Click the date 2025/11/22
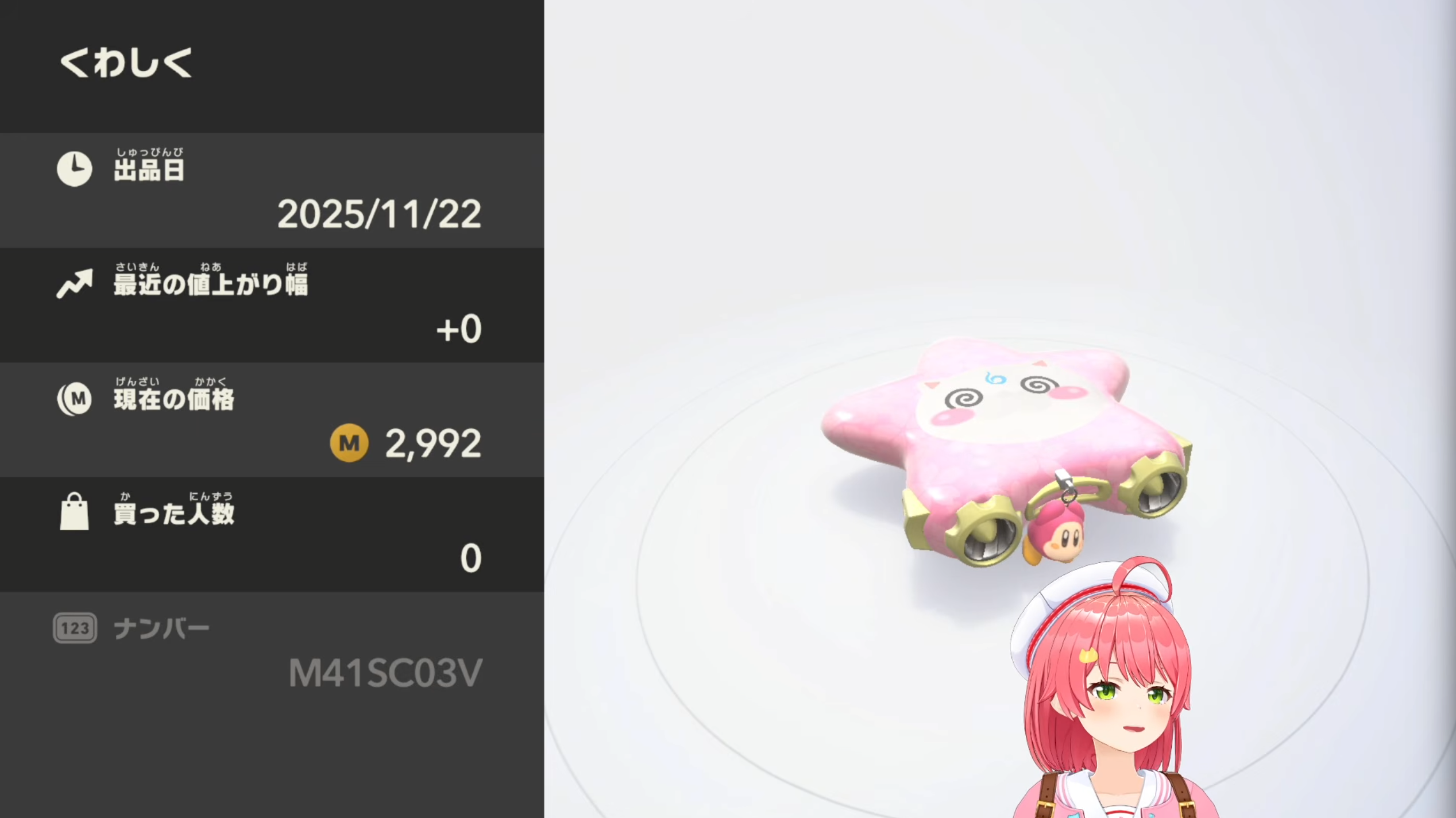 tap(379, 214)
